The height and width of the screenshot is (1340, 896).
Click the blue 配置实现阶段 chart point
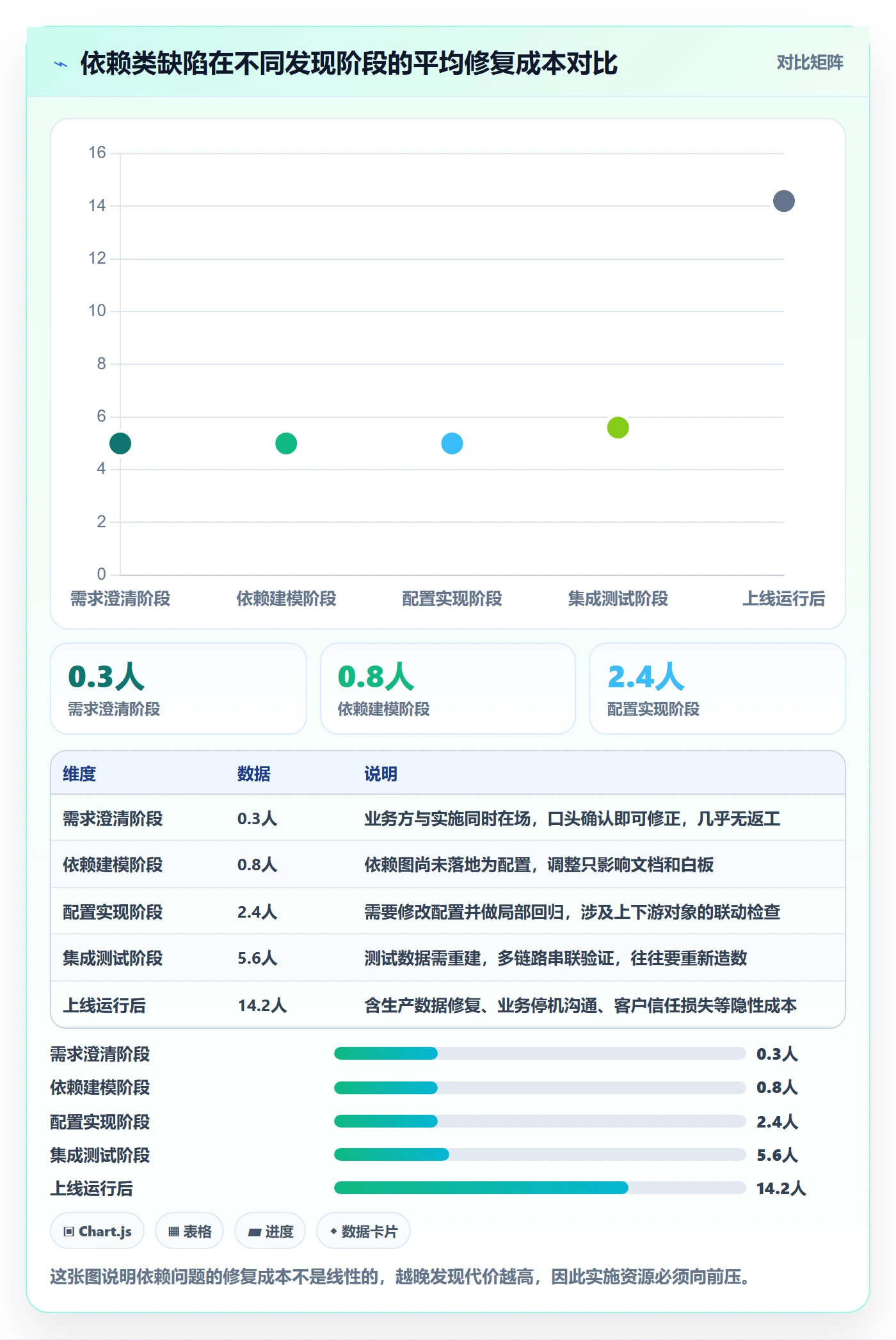[x=452, y=443]
